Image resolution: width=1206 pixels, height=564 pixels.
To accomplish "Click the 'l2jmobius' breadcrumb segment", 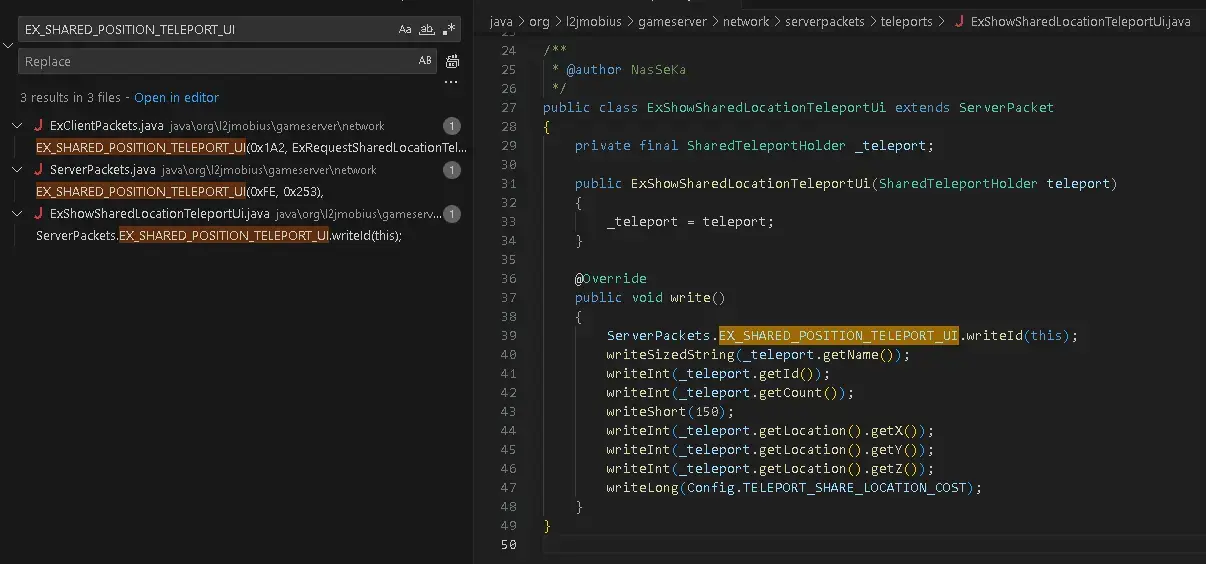I will pyautogui.click(x=594, y=21).
